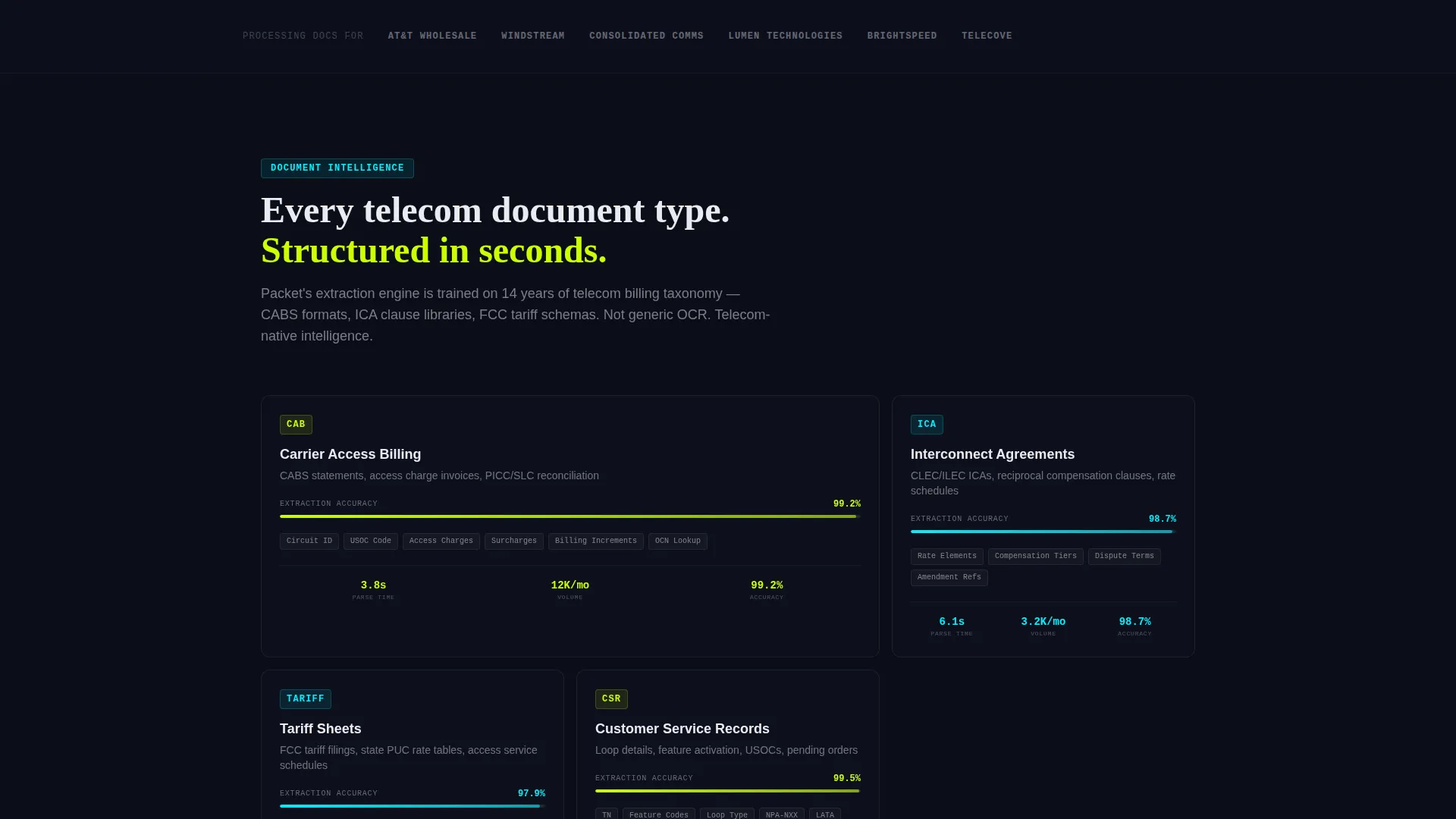The width and height of the screenshot is (1456, 819).
Task: Open the Tariff Sheets card title
Action: 320,729
